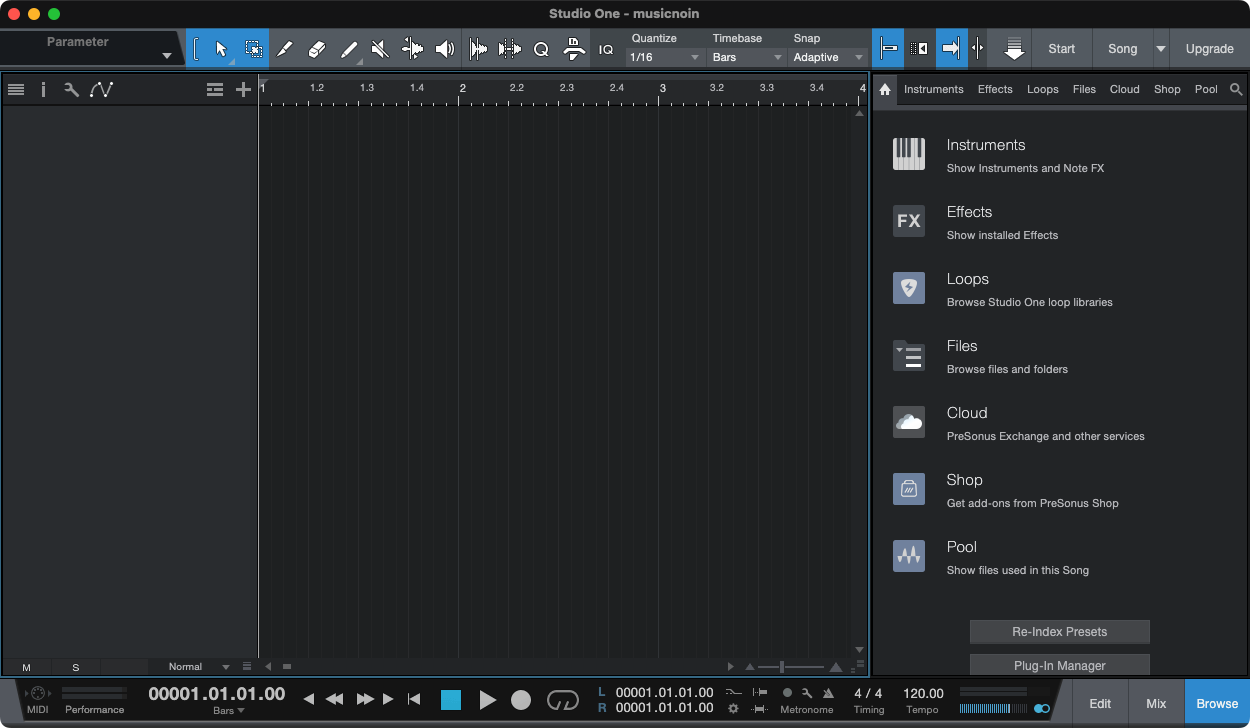Open track options wrench icon
The image size is (1250, 728).
pos(71,89)
